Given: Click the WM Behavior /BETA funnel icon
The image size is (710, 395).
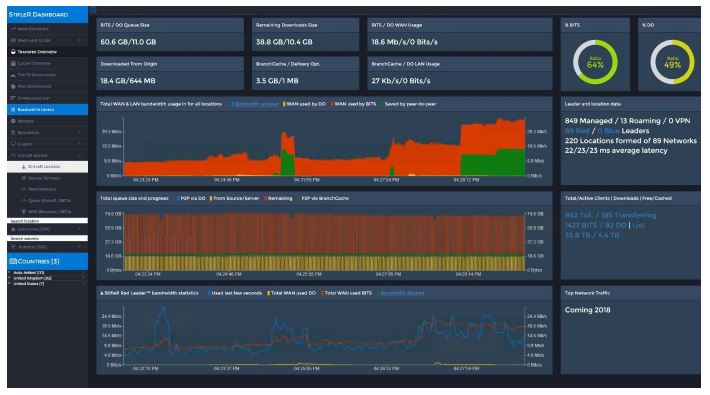Looking at the screenshot, I should 24,212.
